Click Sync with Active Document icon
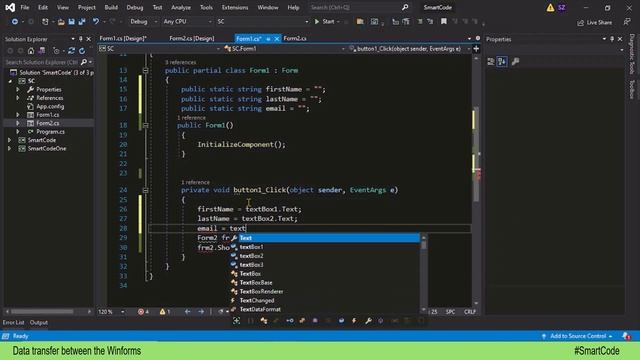The width and height of the screenshot is (640, 360). pyautogui.click(x=71, y=51)
